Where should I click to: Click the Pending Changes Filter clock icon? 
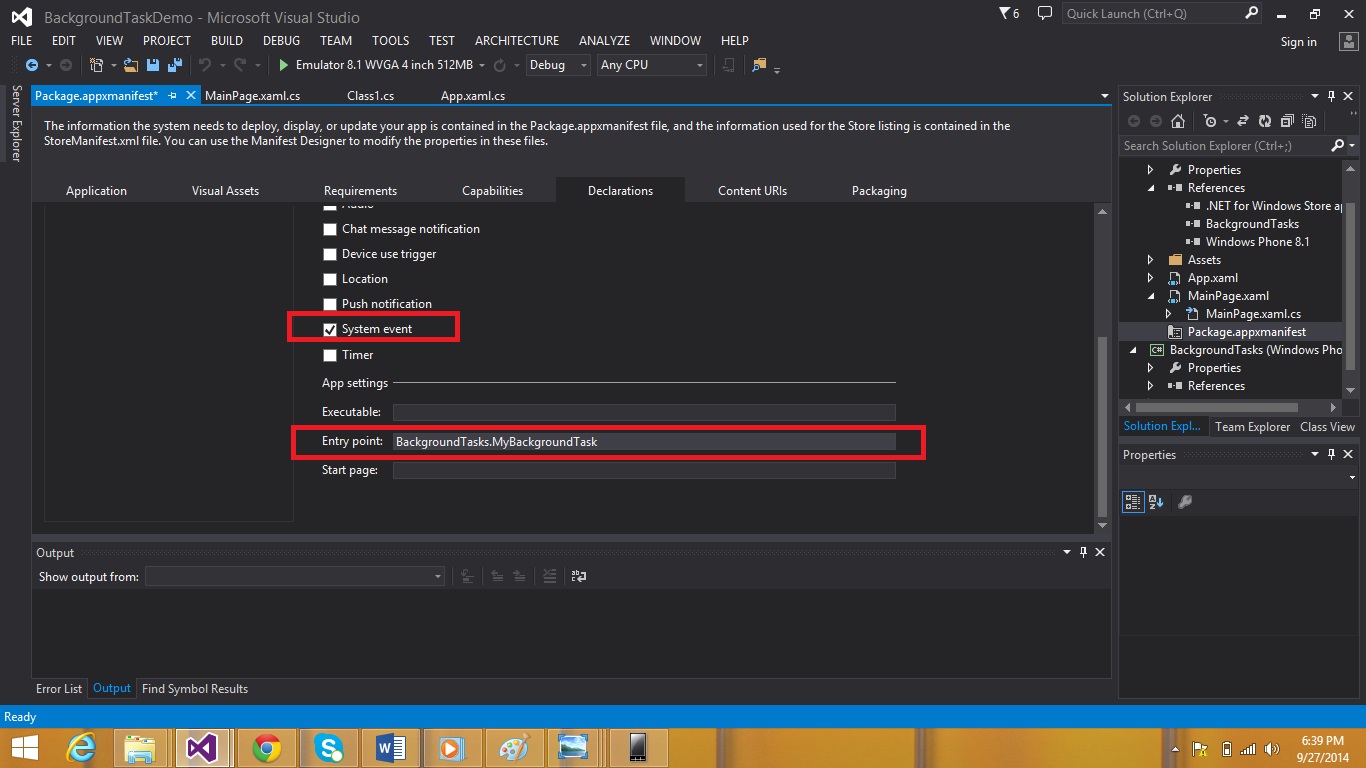[x=1210, y=121]
